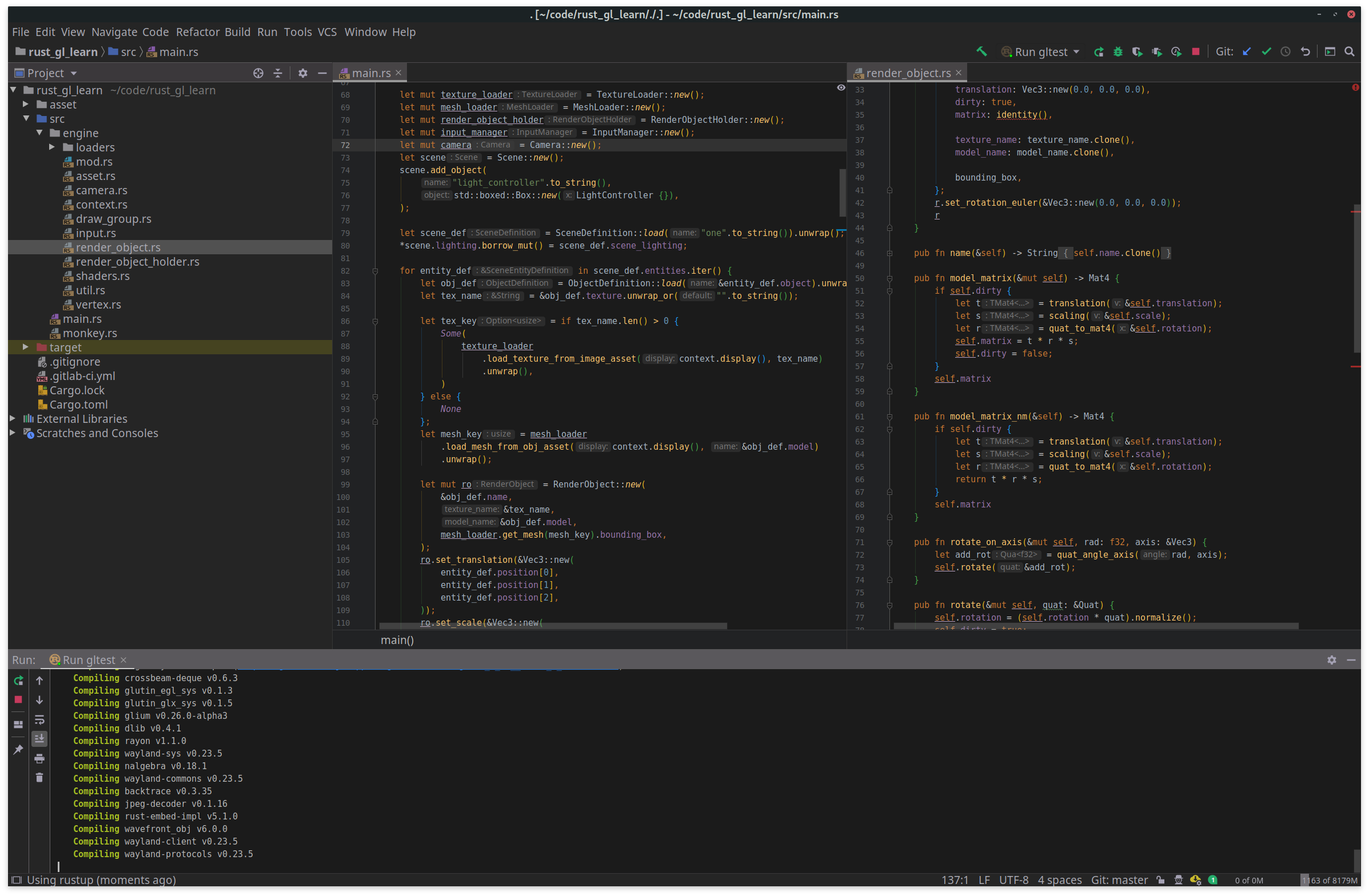Click Git update project blue arrow
The width and height of the screenshot is (1369, 896).
(x=1247, y=52)
